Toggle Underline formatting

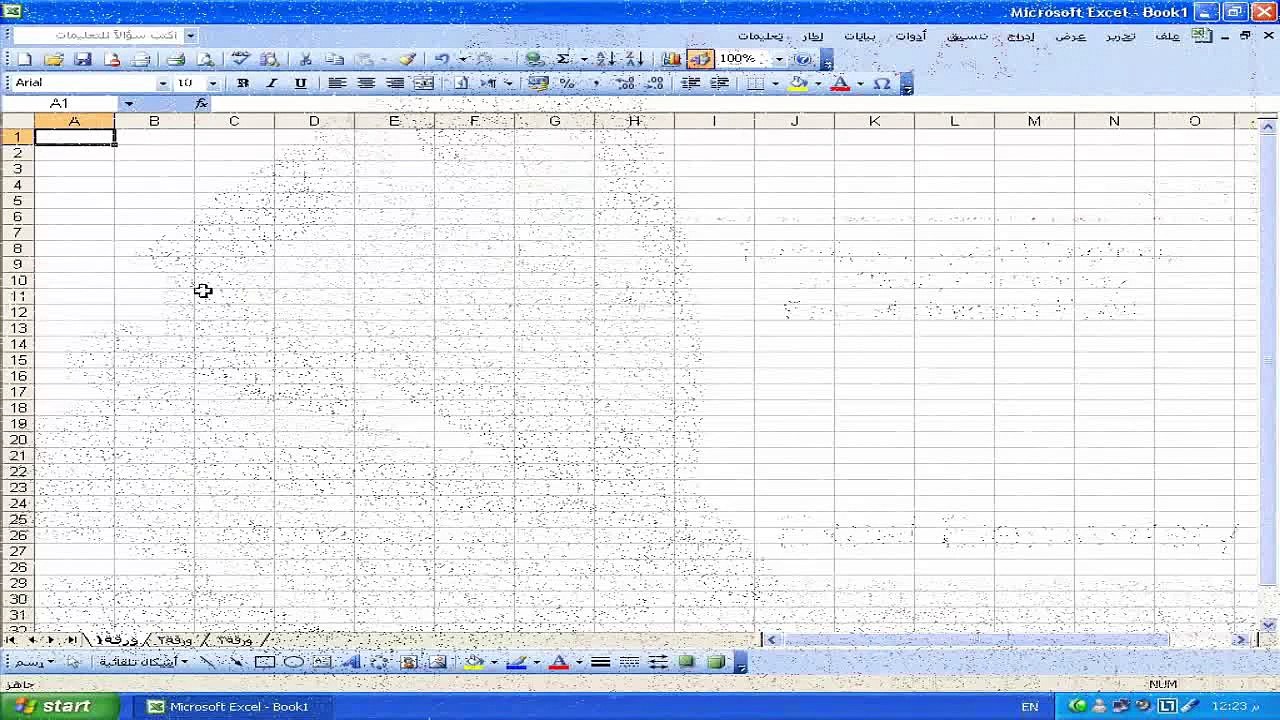pos(300,84)
